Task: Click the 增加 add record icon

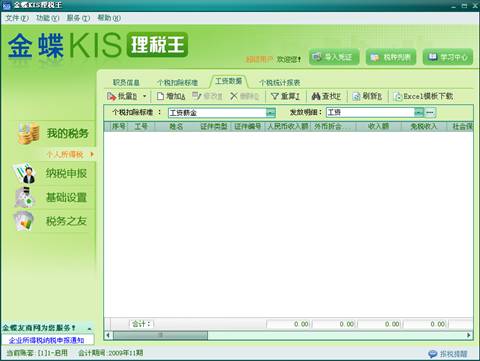Action: pos(160,96)
